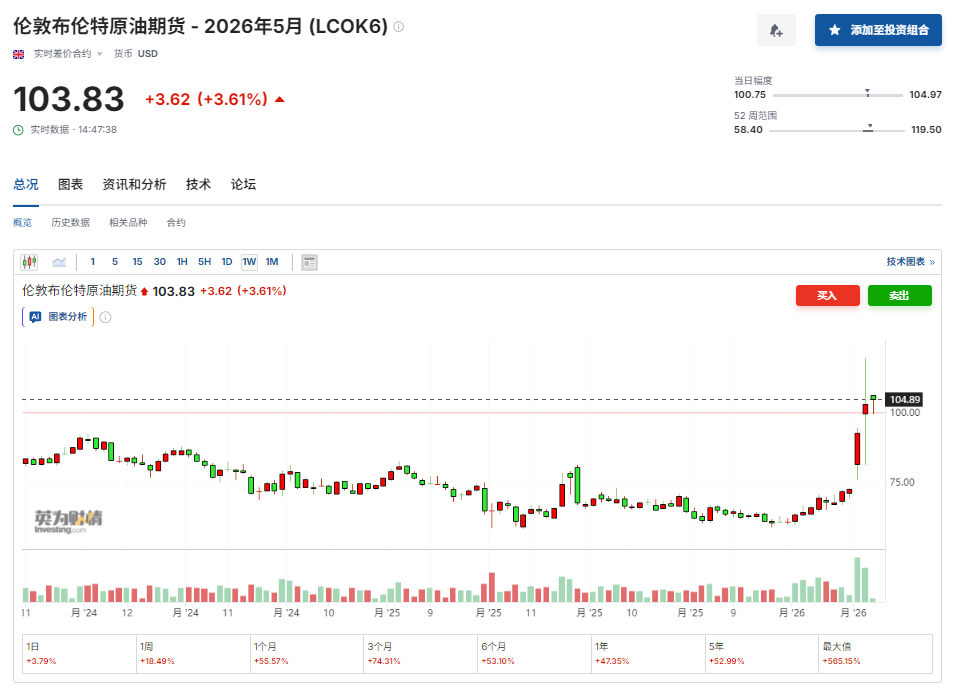967x690 pixels.
Task: Switch timeframe to 1D
Action: pyautogui.click(x=226, y=261)
